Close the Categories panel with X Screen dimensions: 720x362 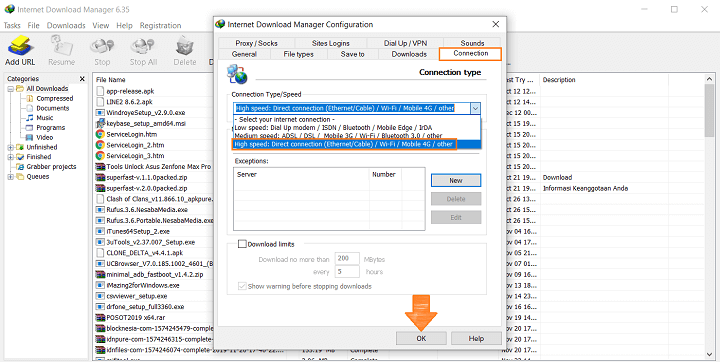pyautogui.click(x=82, y=79)
